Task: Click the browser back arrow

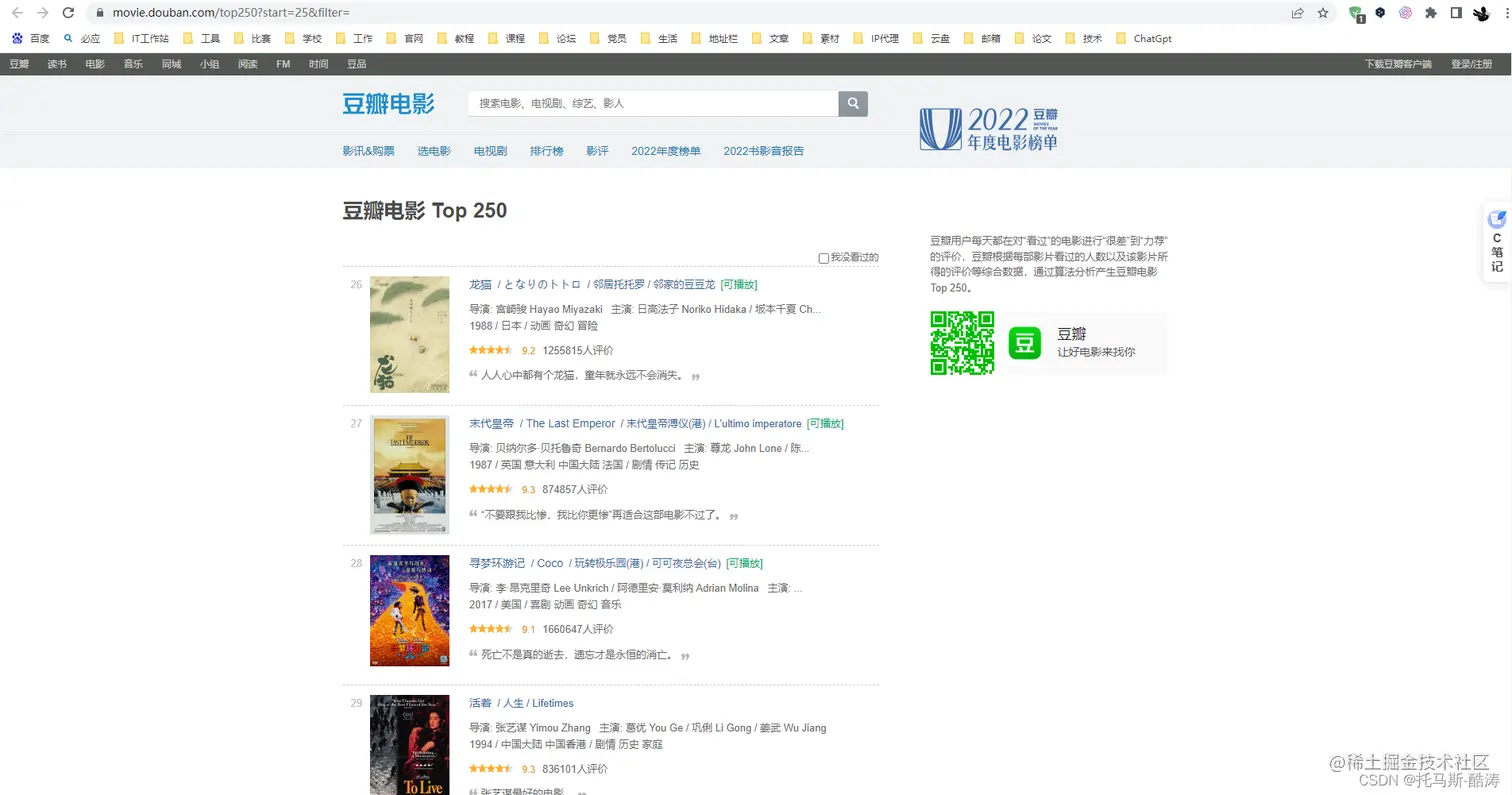Action: click(x=17, y=13)
